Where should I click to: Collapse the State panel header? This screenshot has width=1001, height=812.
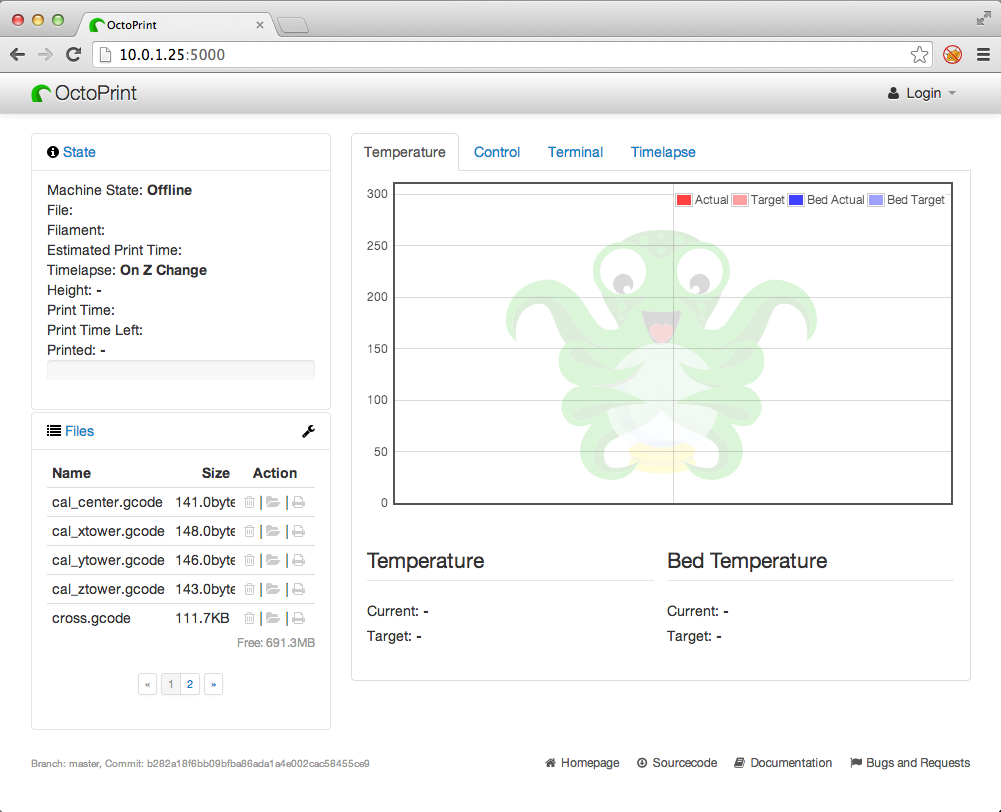click(79, 152)
